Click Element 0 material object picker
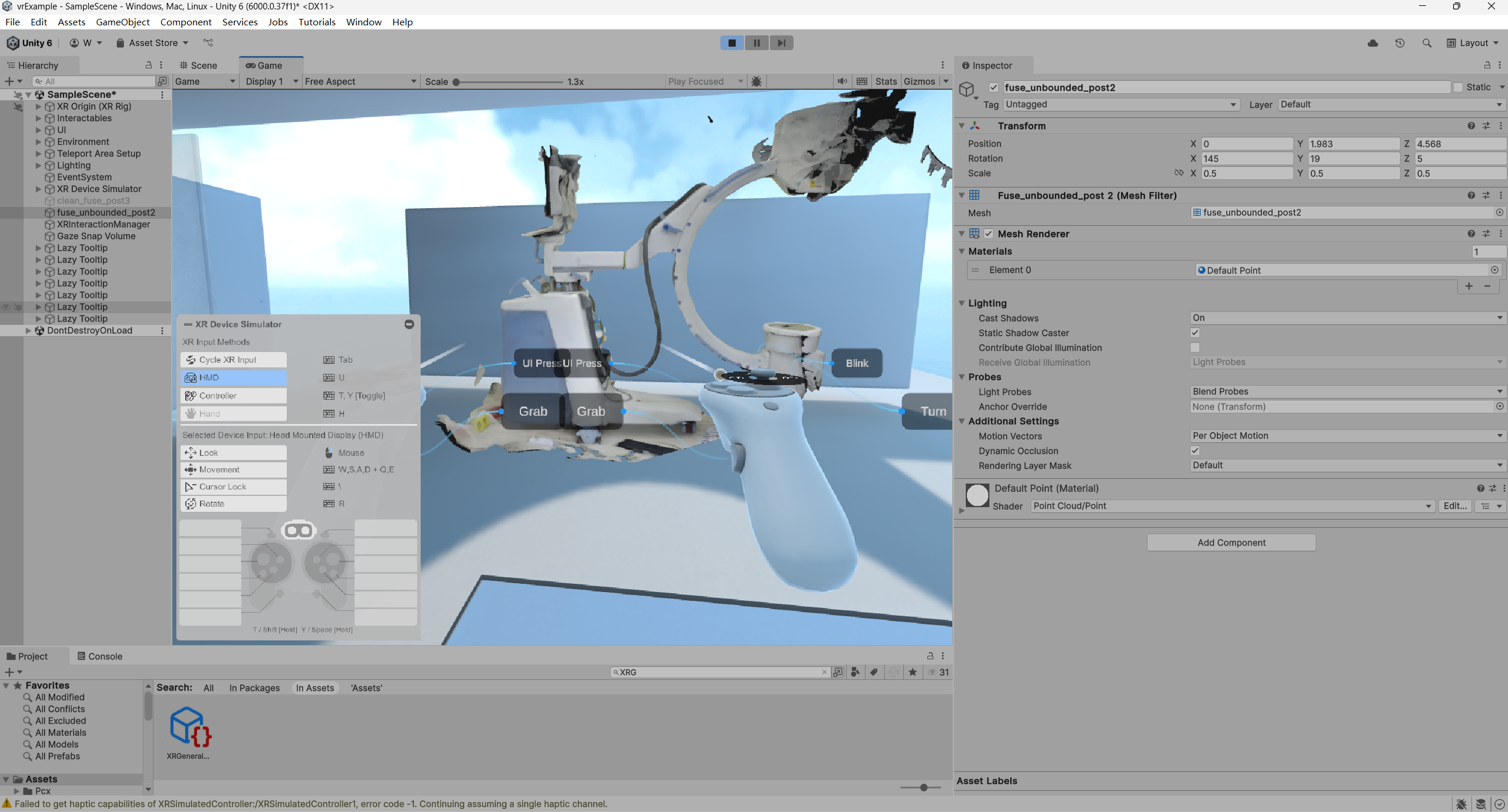Viewport: 1508px width, 812px height. [x=1494, y=270]
